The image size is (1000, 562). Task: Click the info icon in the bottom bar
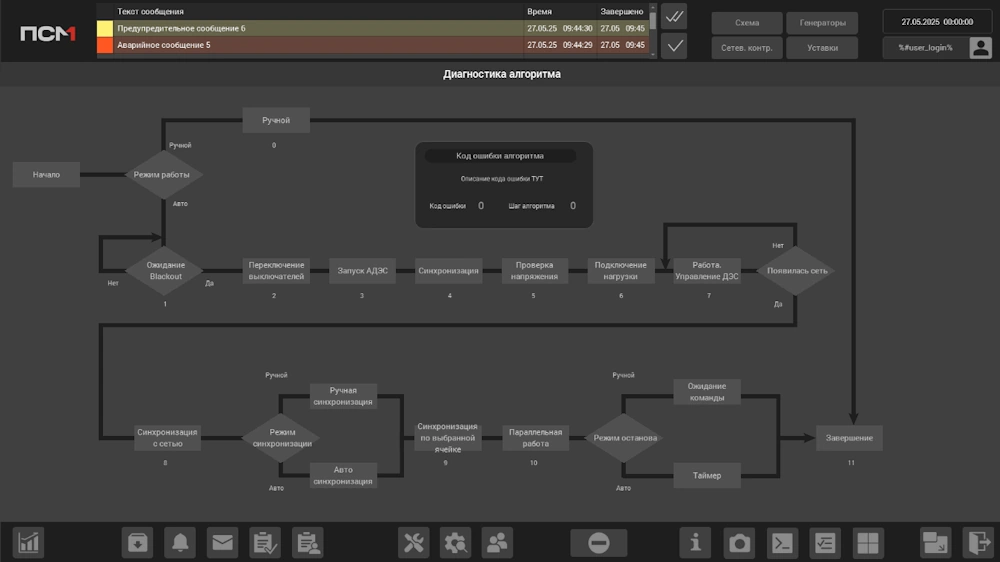[696, 543]
